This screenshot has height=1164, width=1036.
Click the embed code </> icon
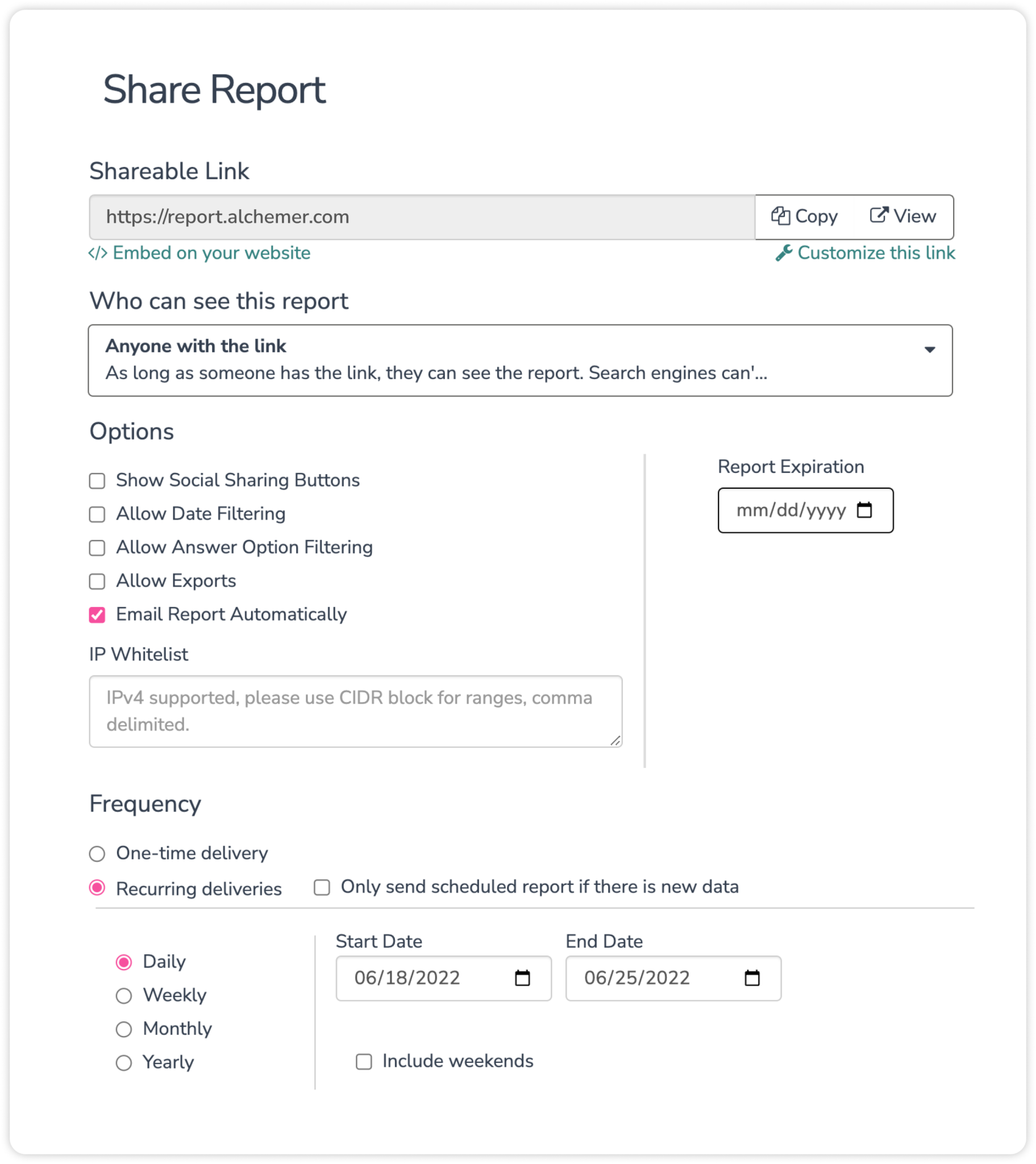coord(98,252)
